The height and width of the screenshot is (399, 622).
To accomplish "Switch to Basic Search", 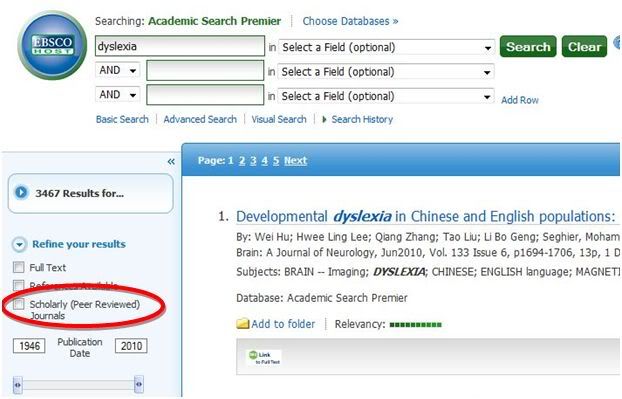I will 122,119.
